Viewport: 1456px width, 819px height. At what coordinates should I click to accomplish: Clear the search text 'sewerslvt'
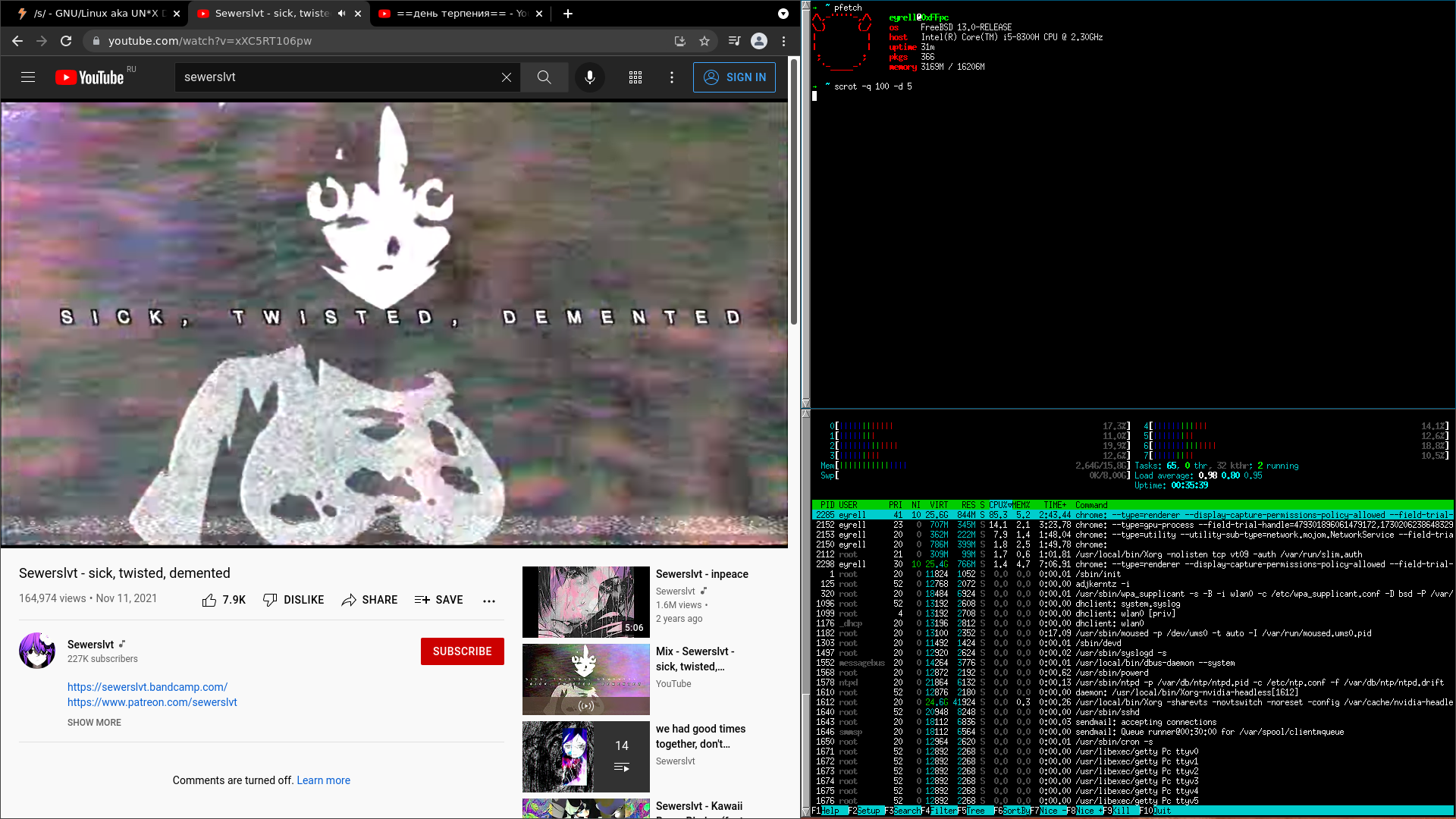tap(507, 77)
